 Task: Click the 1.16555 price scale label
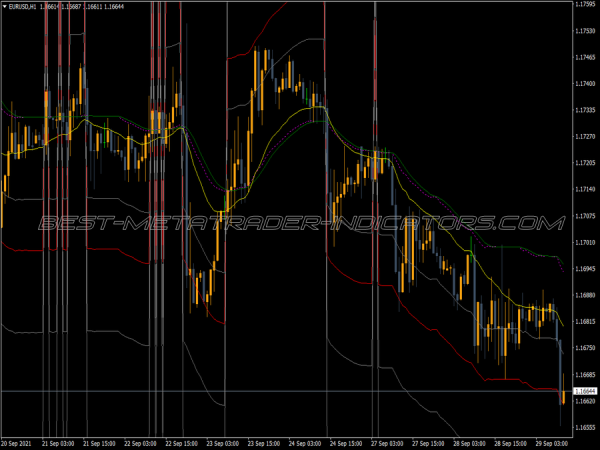tap(585, 427)
